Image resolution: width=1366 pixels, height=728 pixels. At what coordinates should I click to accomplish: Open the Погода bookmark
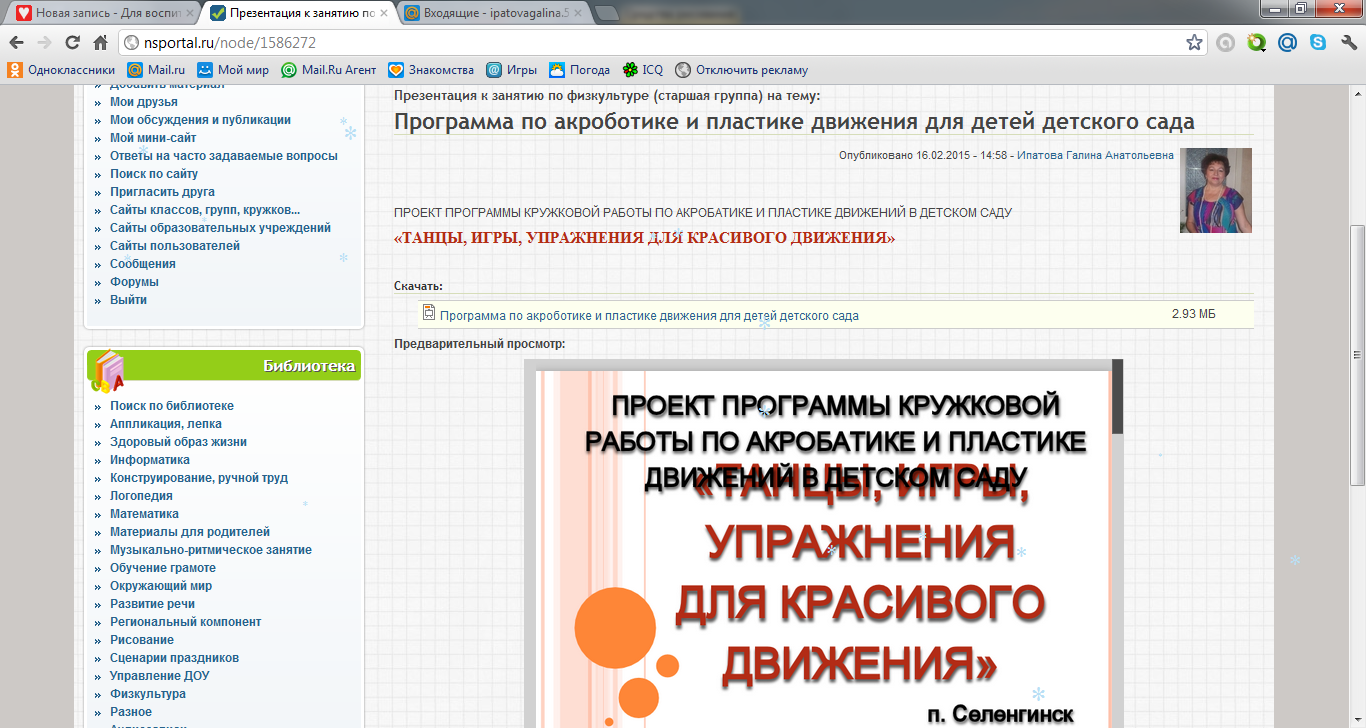click(x=580, y=70)
